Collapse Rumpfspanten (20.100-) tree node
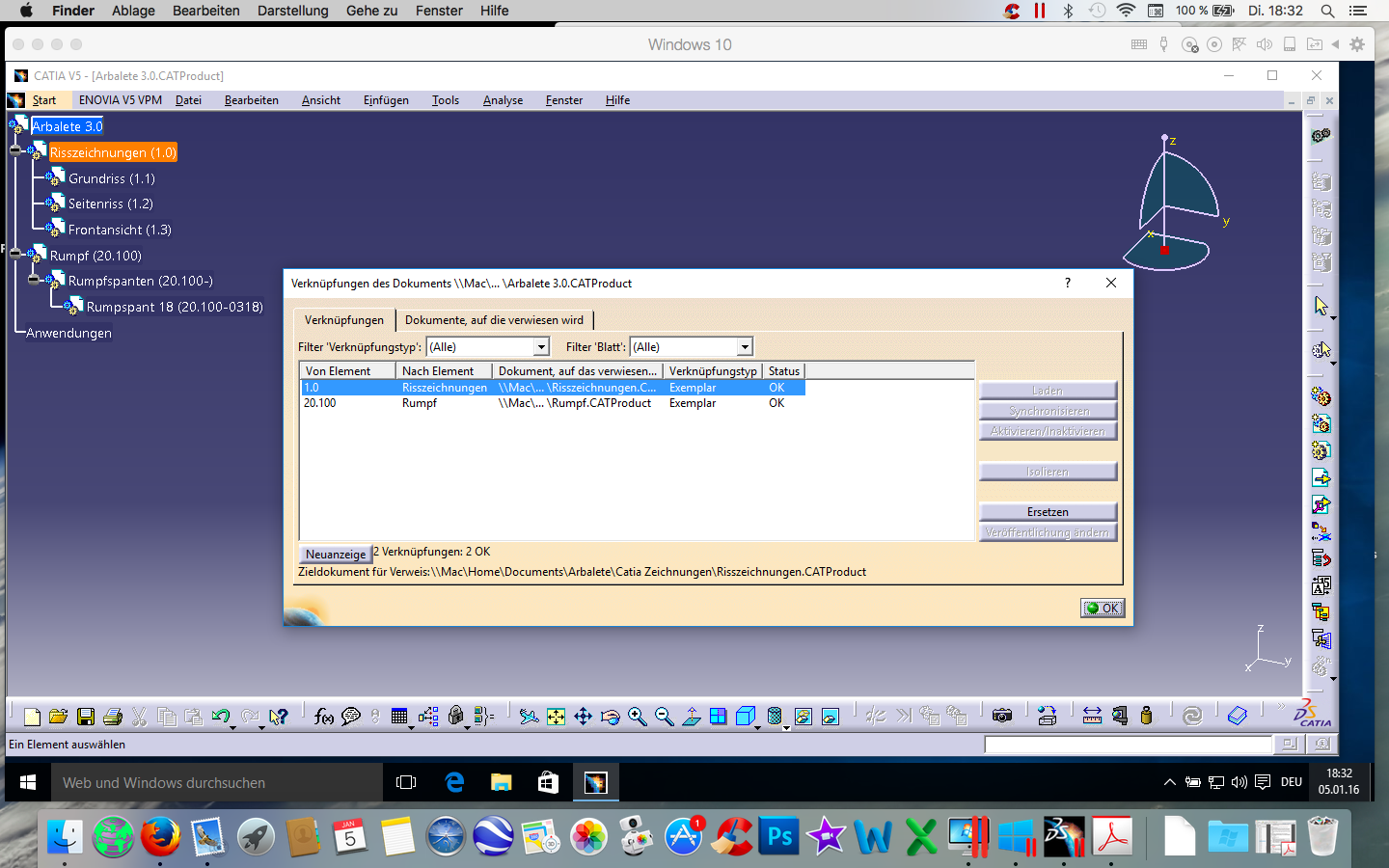Screen dimensions: 1389x868 tap(34, 281)
